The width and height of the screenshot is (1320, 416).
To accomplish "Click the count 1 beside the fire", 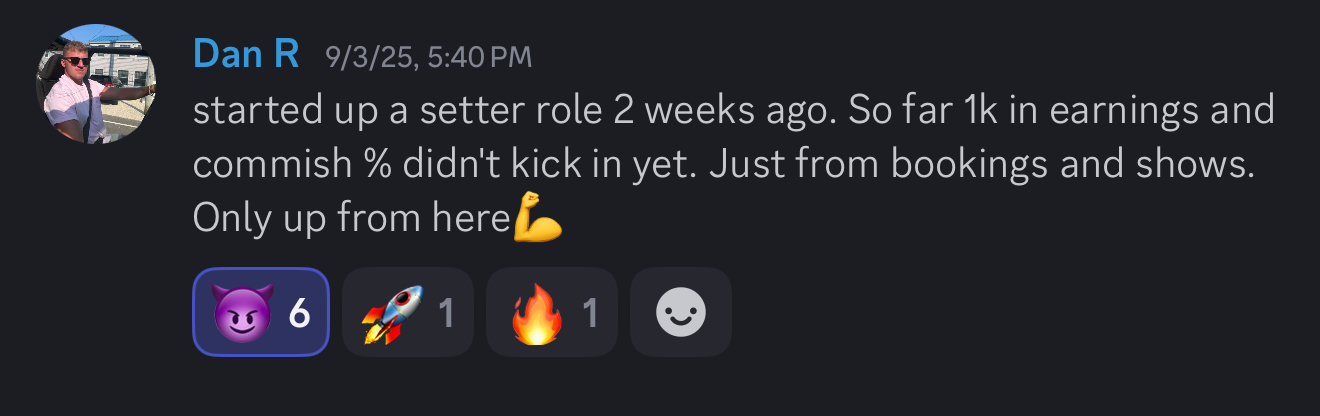I will coord(591,313).
